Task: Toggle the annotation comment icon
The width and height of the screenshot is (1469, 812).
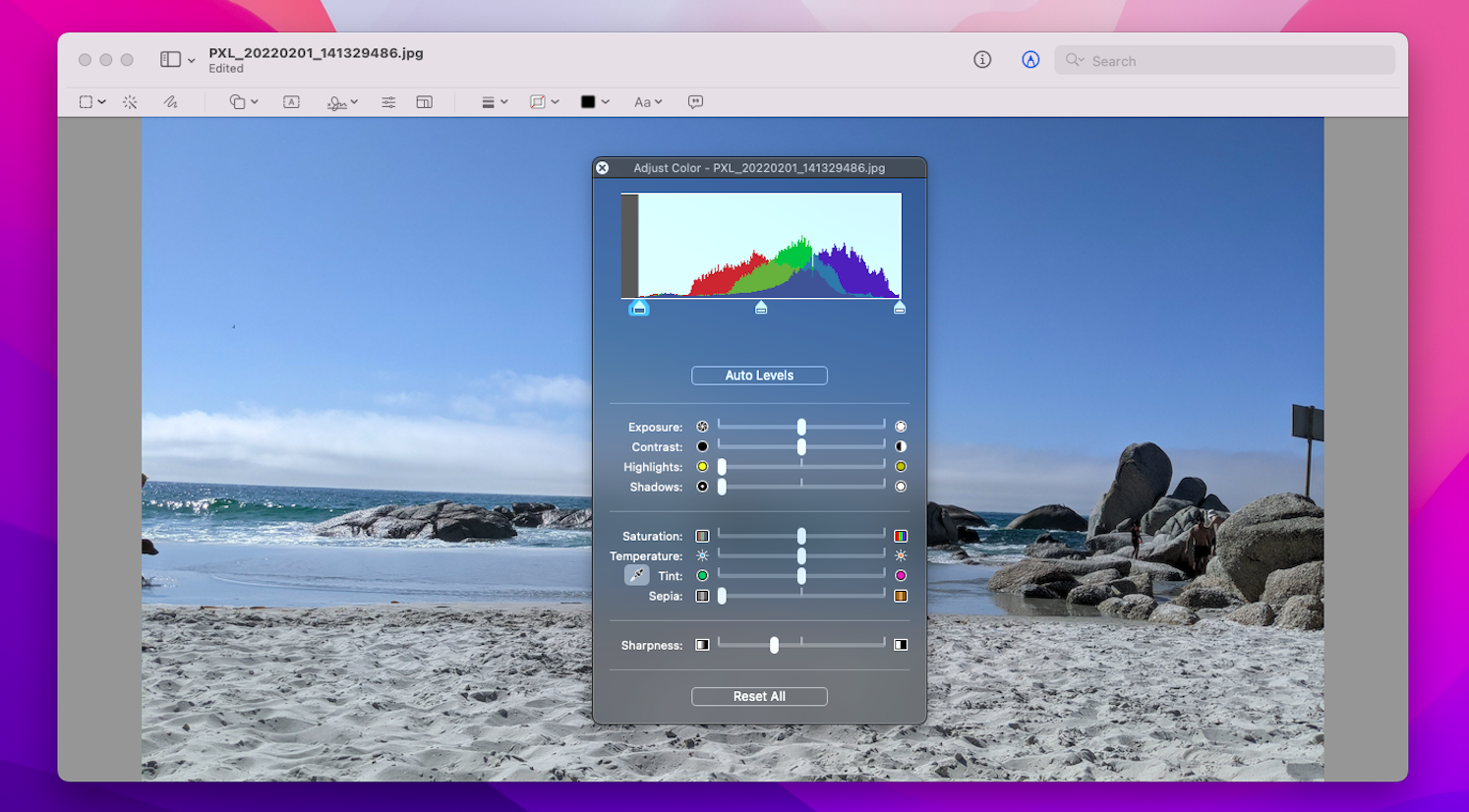Action: point(695,101)
